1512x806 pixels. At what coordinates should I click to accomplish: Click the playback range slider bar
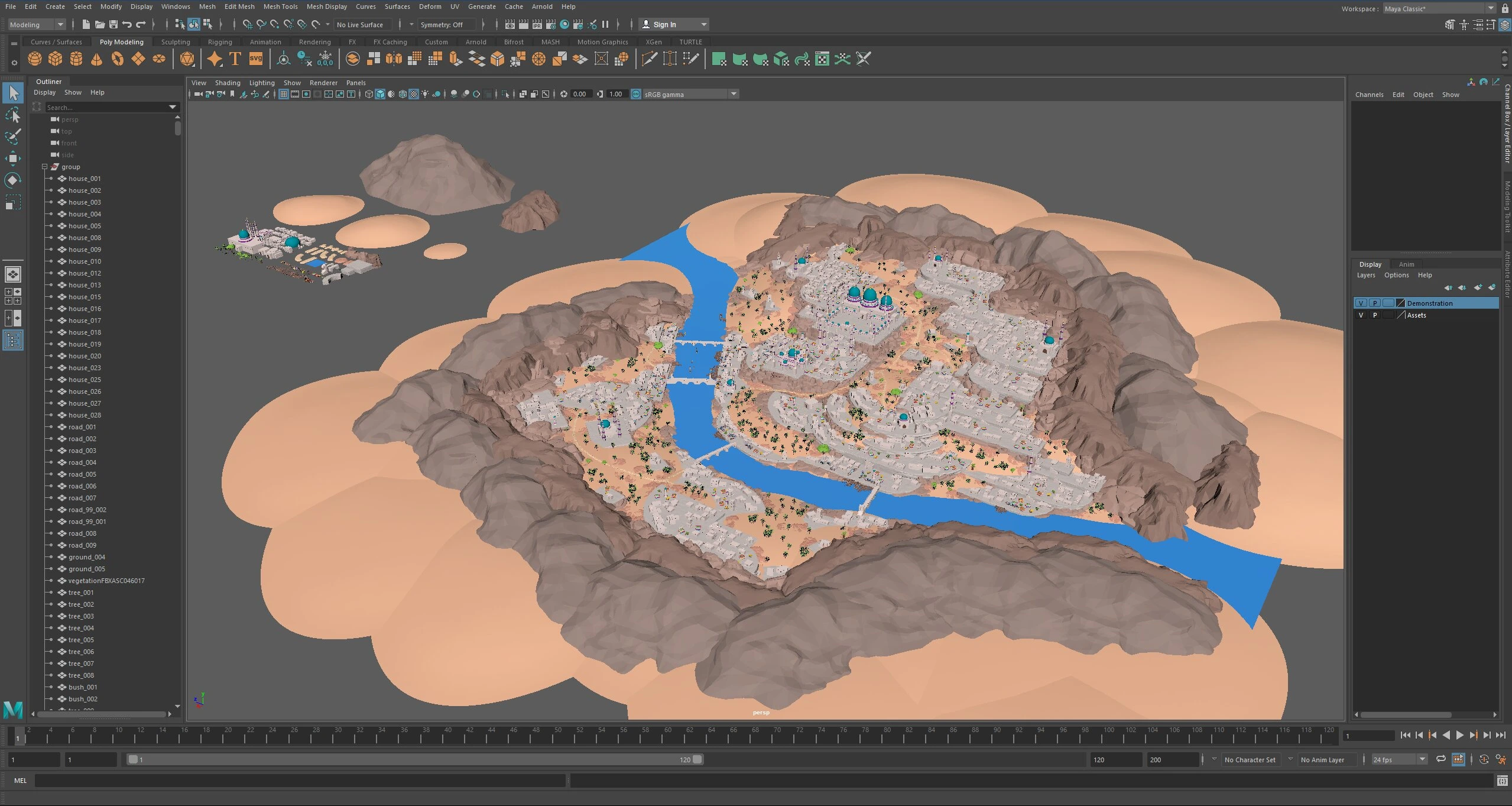point(414,760)
